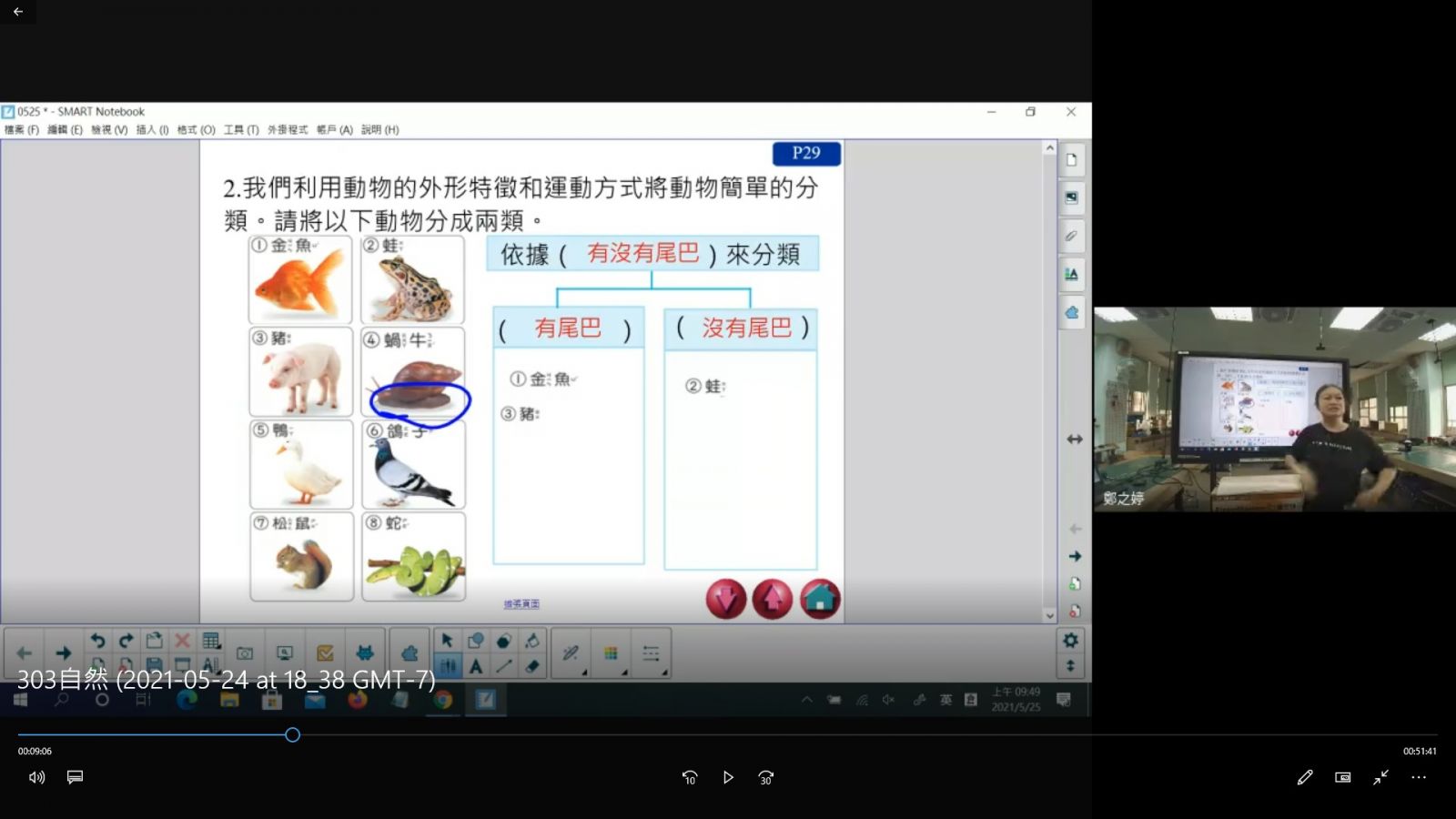Skip forward 30 seconds in video
This screenshot has height=819, width=1456.
pyautogui.click(x=766, y=777)
